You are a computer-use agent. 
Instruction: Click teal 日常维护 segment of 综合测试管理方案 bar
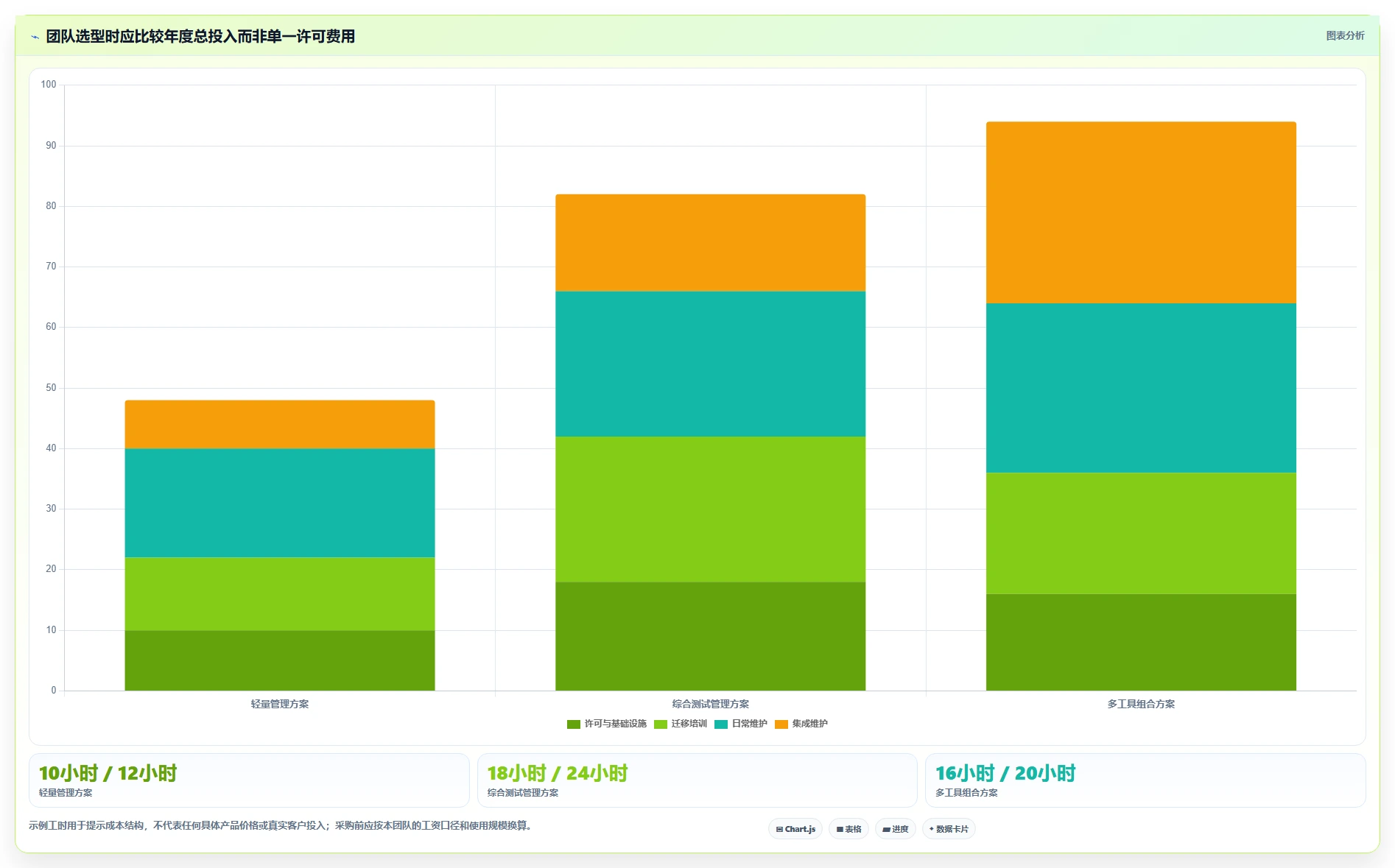coord(710,364)
